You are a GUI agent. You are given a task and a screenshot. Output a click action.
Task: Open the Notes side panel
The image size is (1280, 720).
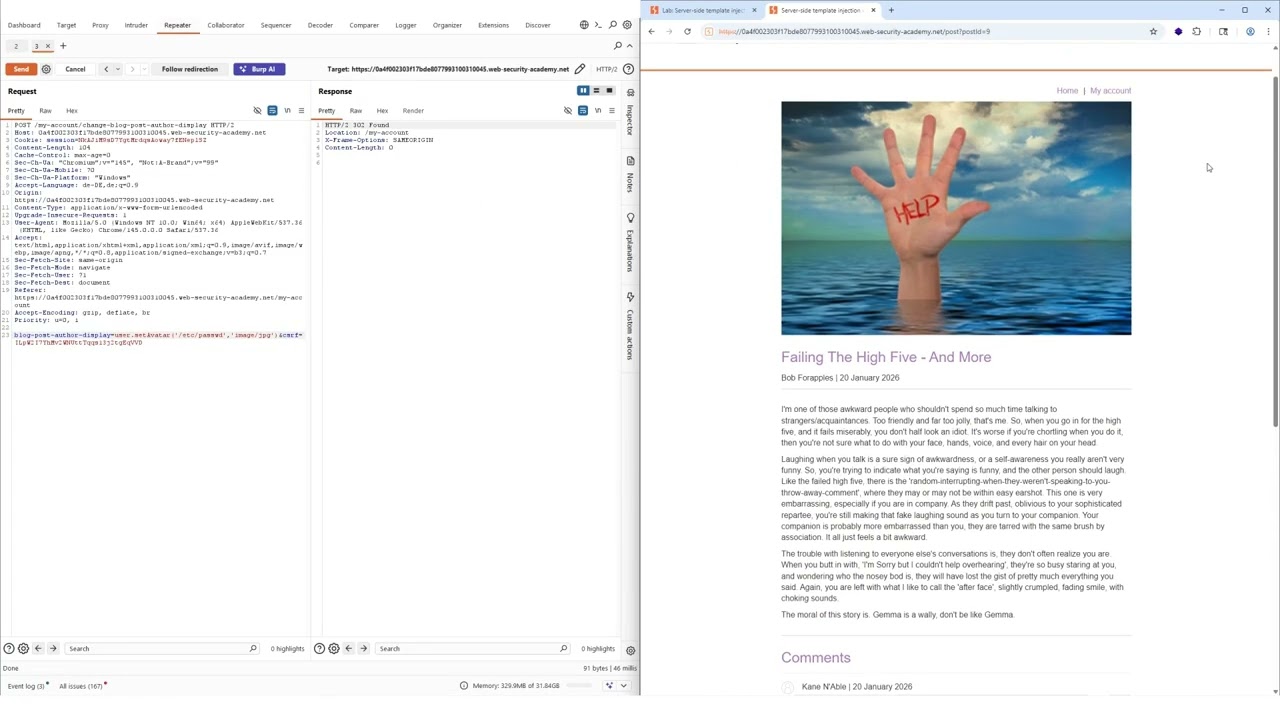point(630,175)
